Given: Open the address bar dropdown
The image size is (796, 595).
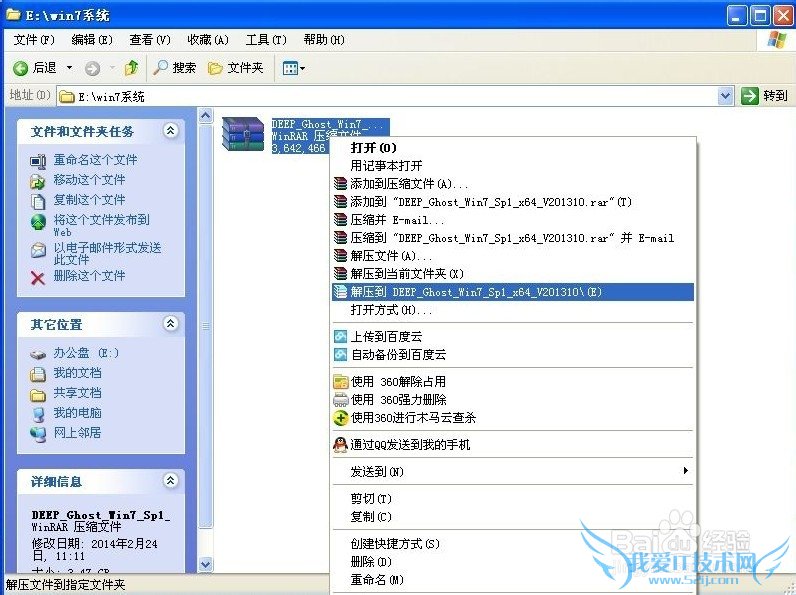Looking at the screenshot, I should [726, 95].
